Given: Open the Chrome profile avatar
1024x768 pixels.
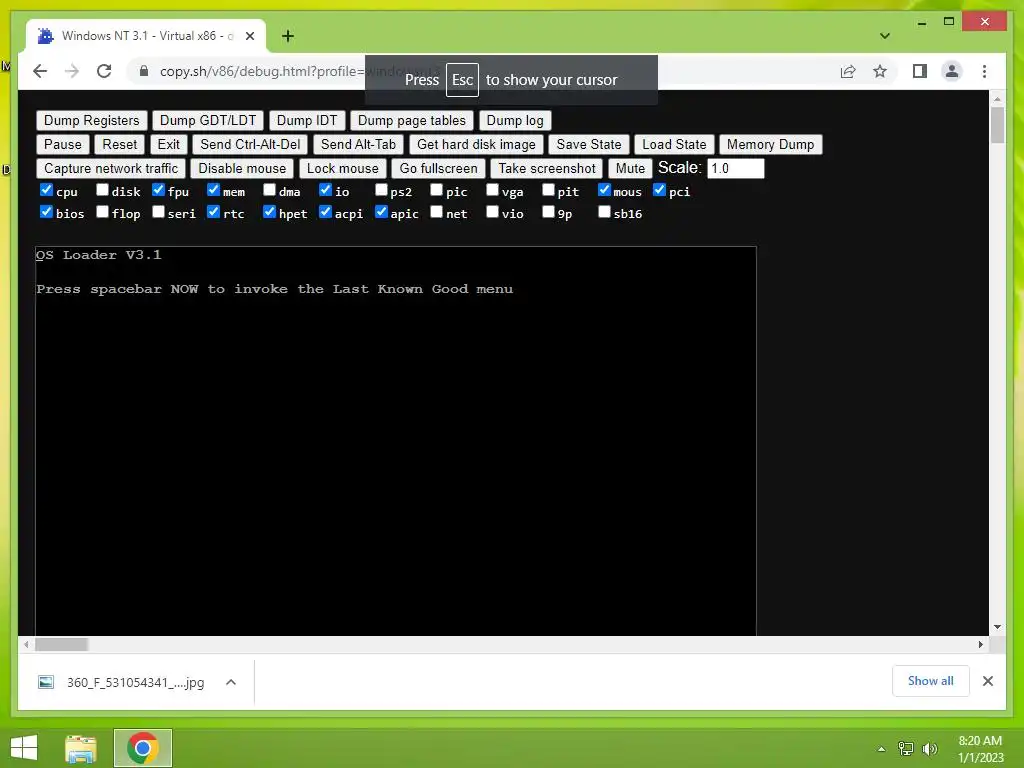Looking at the screenshot, I should pos(952,71).
